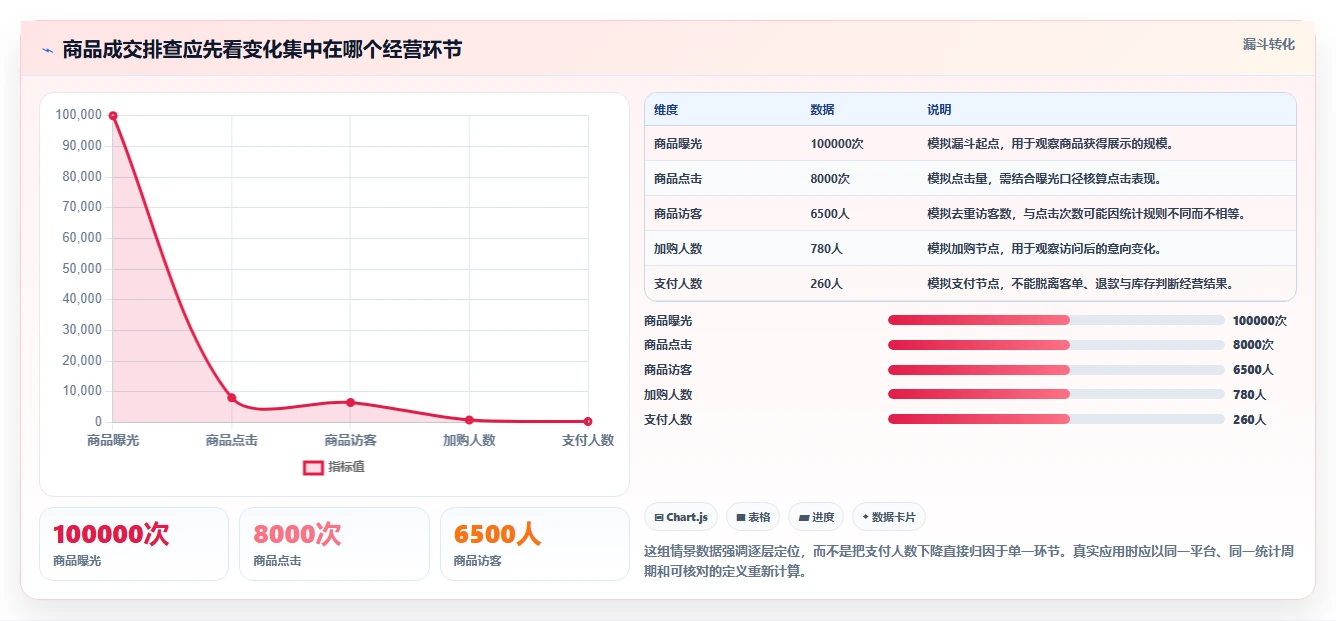Viewport: 1336px width, 621px height.
Task: Select the table description starting 模拟支付节点
Action: point(1083,284)
